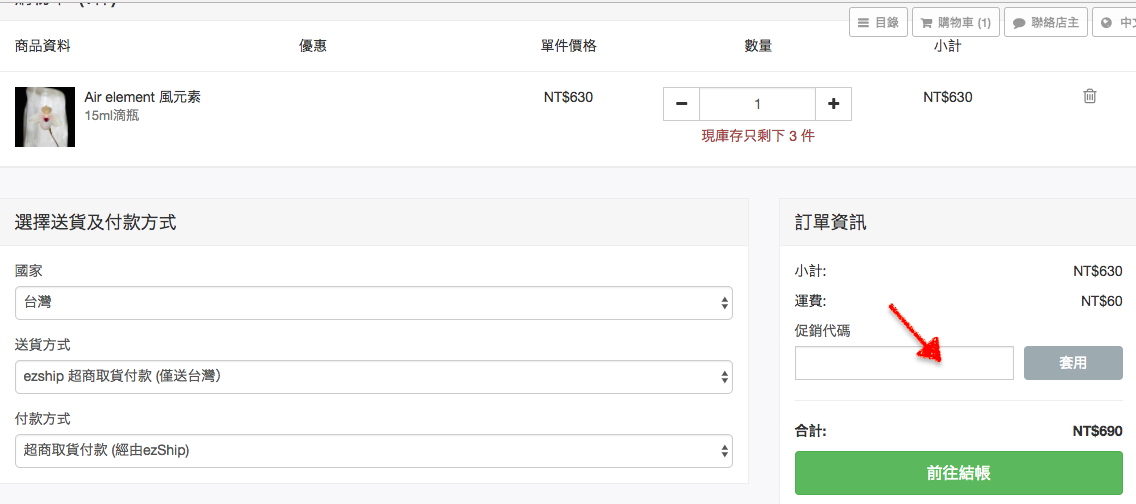This screenshot has width=1136, height=504.
Task: Decrease quantity with the minus button
Action: [x=682, y=104]
